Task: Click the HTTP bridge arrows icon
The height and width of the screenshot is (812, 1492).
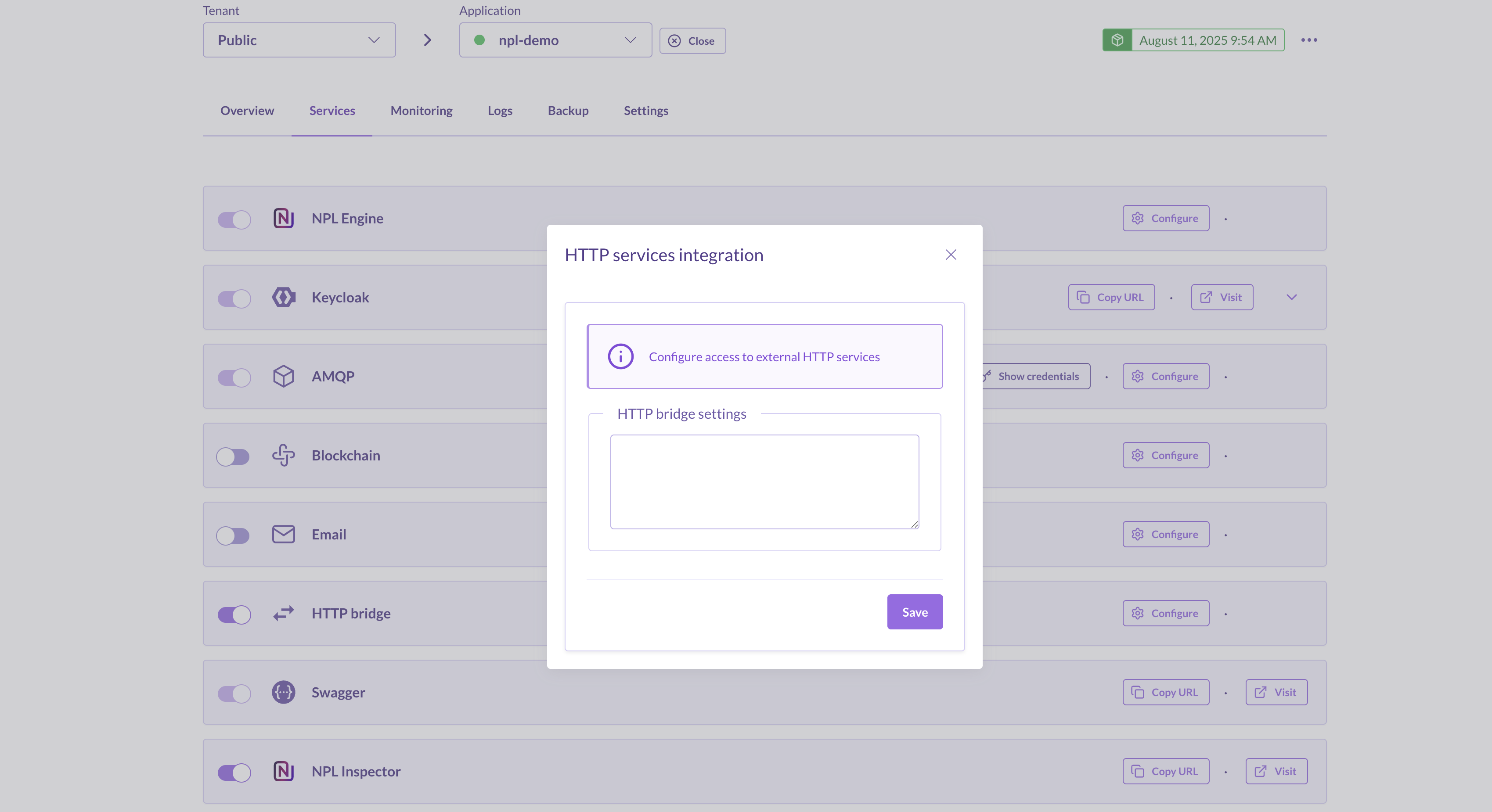Action: point(283,613)
